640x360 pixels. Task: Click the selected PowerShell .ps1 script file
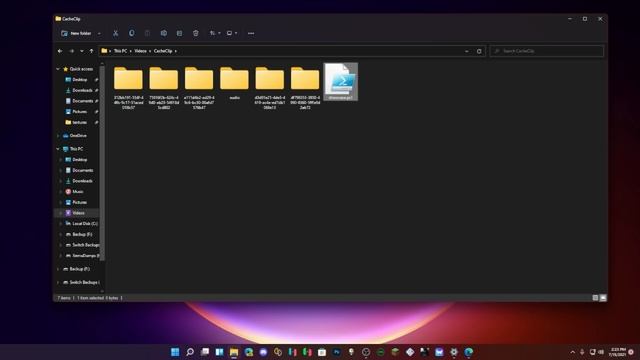pyautogui.click(x=341, y=82)
